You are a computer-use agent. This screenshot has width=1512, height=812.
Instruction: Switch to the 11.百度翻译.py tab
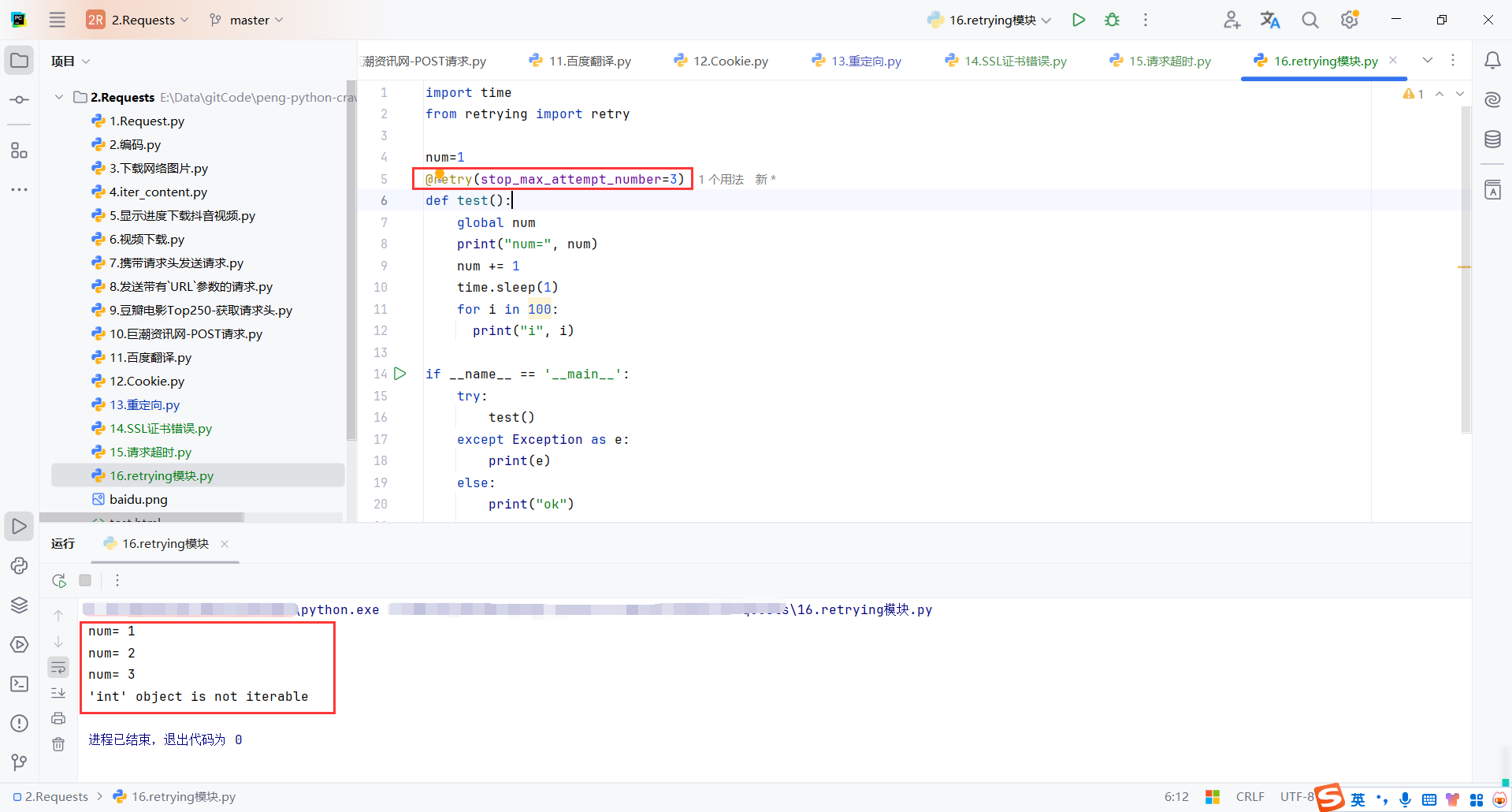(580, 61)
